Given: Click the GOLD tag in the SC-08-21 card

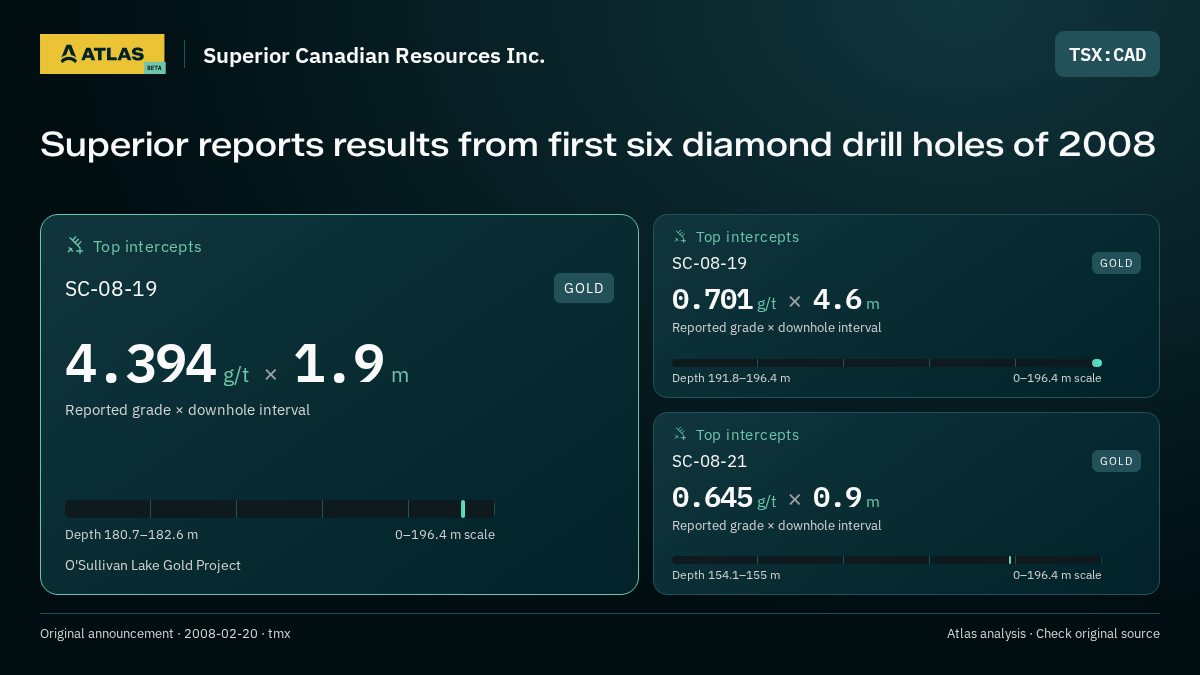Looking at the screenshot, I should point(1116,461).
